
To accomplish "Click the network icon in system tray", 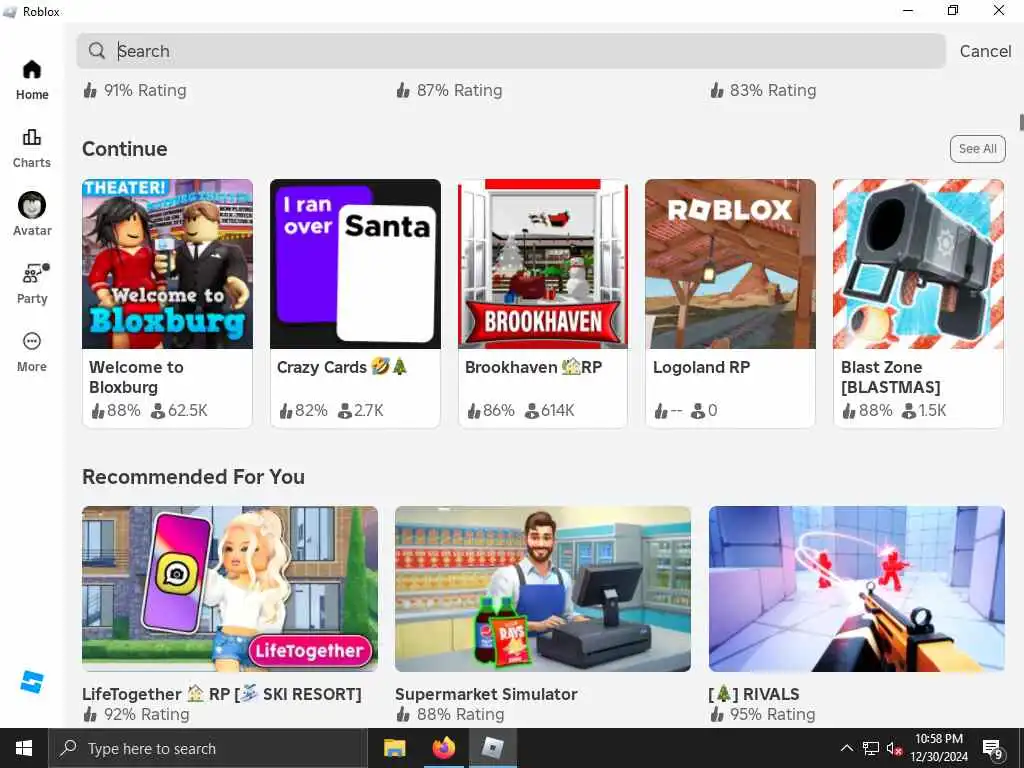I will pos(871,748).
